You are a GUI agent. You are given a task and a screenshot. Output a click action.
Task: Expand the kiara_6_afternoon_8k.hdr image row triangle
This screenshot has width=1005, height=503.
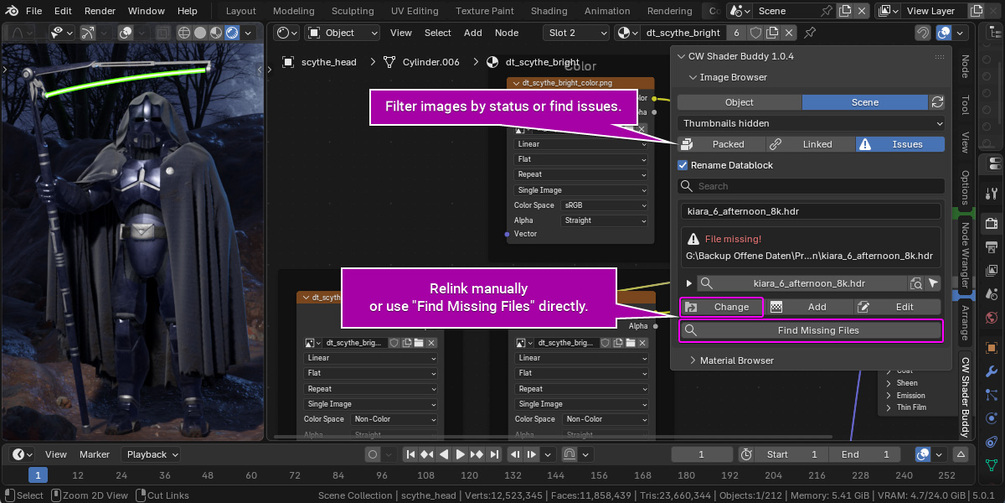tap(689, 283)
